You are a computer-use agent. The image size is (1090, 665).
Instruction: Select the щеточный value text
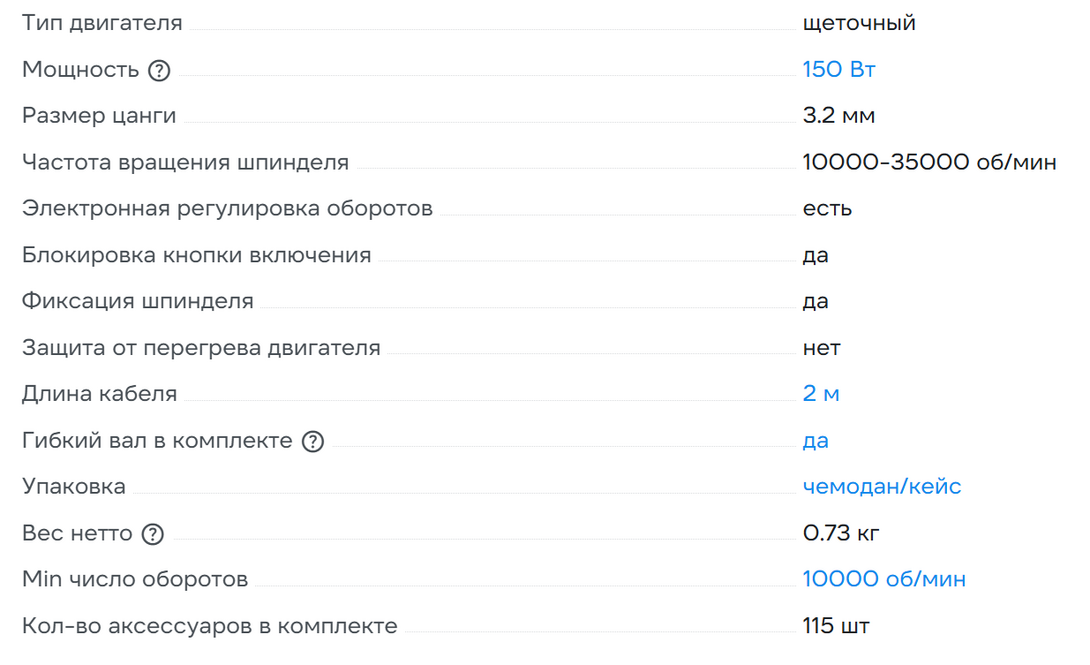pos(859,23)
